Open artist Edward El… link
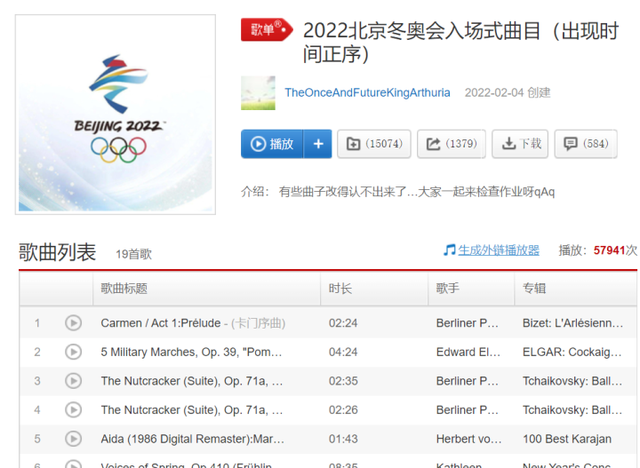The image size is (640, 468). click(468, 352)
